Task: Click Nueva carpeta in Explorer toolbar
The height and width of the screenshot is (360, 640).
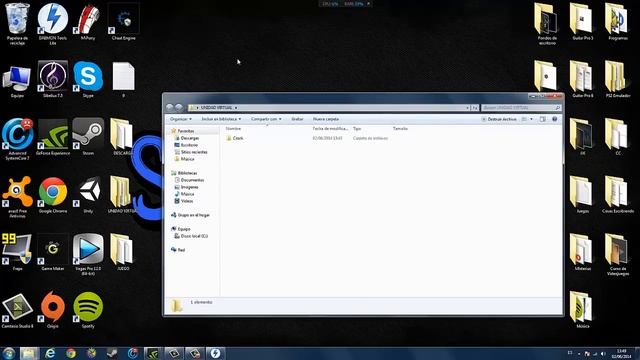Action: point(326,119)
